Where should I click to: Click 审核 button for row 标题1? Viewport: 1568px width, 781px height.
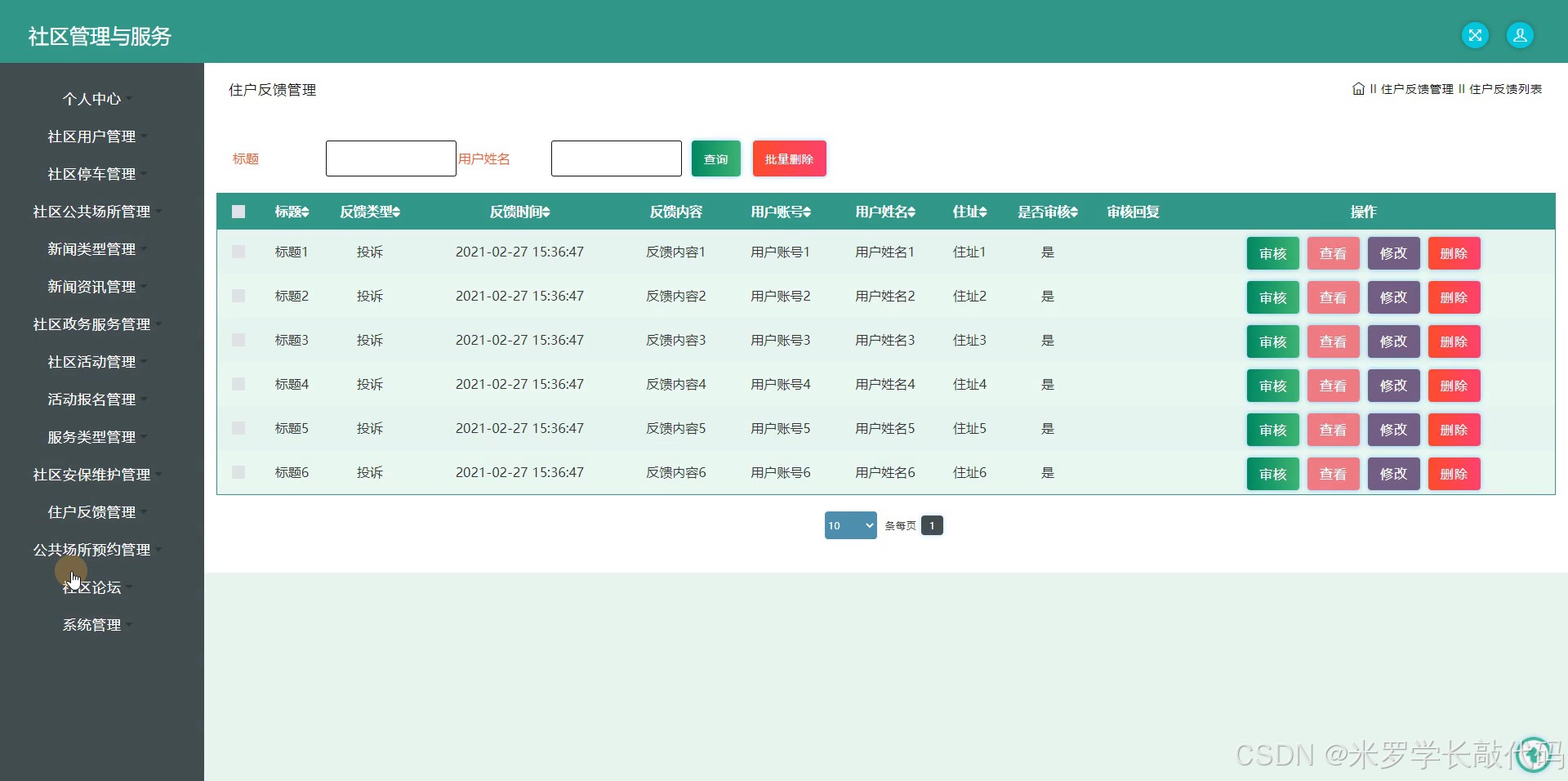tap(1272, 253)
